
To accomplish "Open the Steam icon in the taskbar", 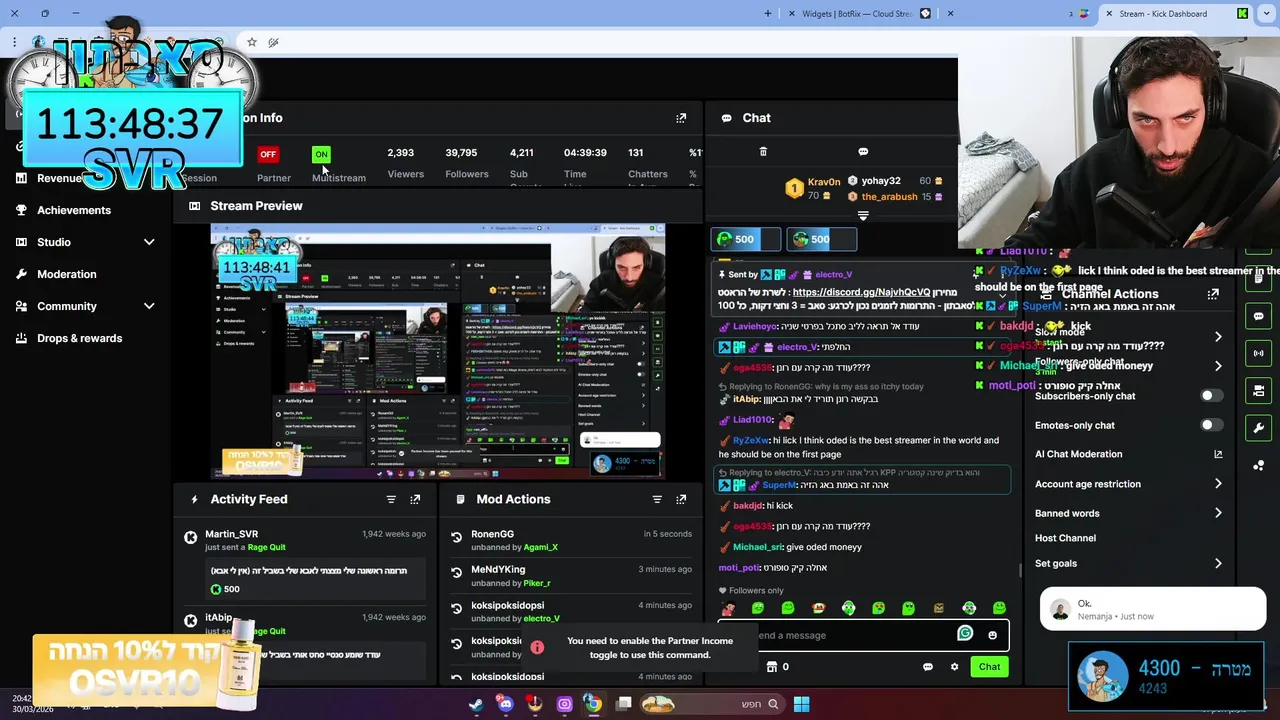I will (476, 704).
